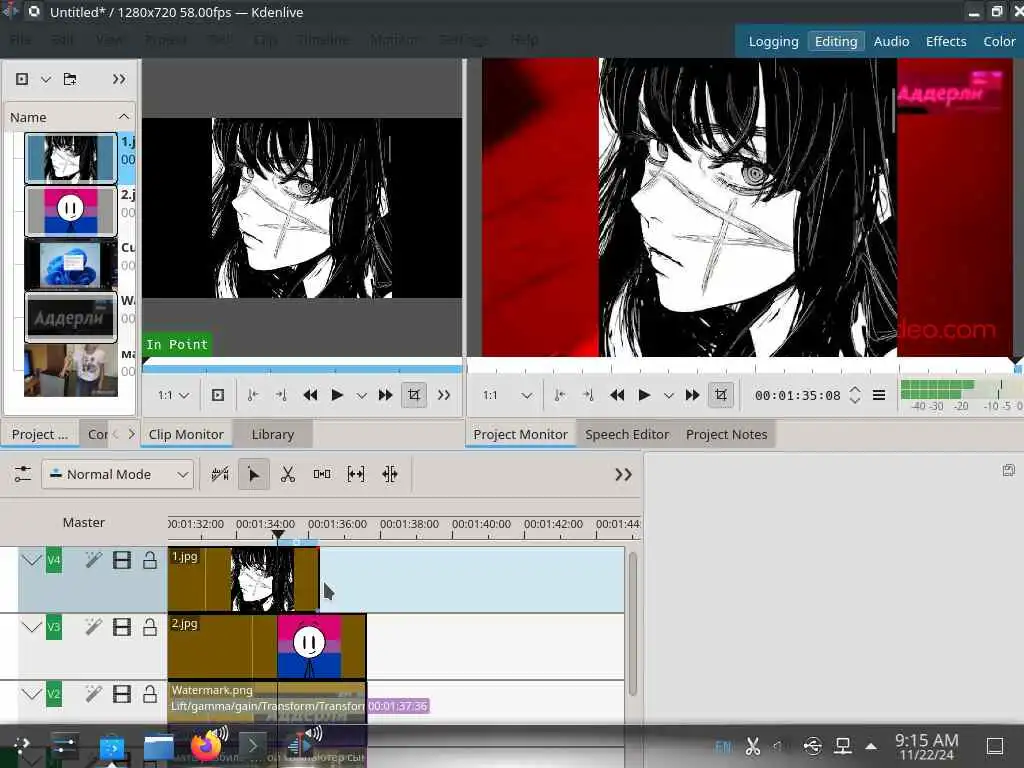Play the clip in Clip Monitor
Viewport: 1024px width, 768px height.
click(x=337, y=395)
